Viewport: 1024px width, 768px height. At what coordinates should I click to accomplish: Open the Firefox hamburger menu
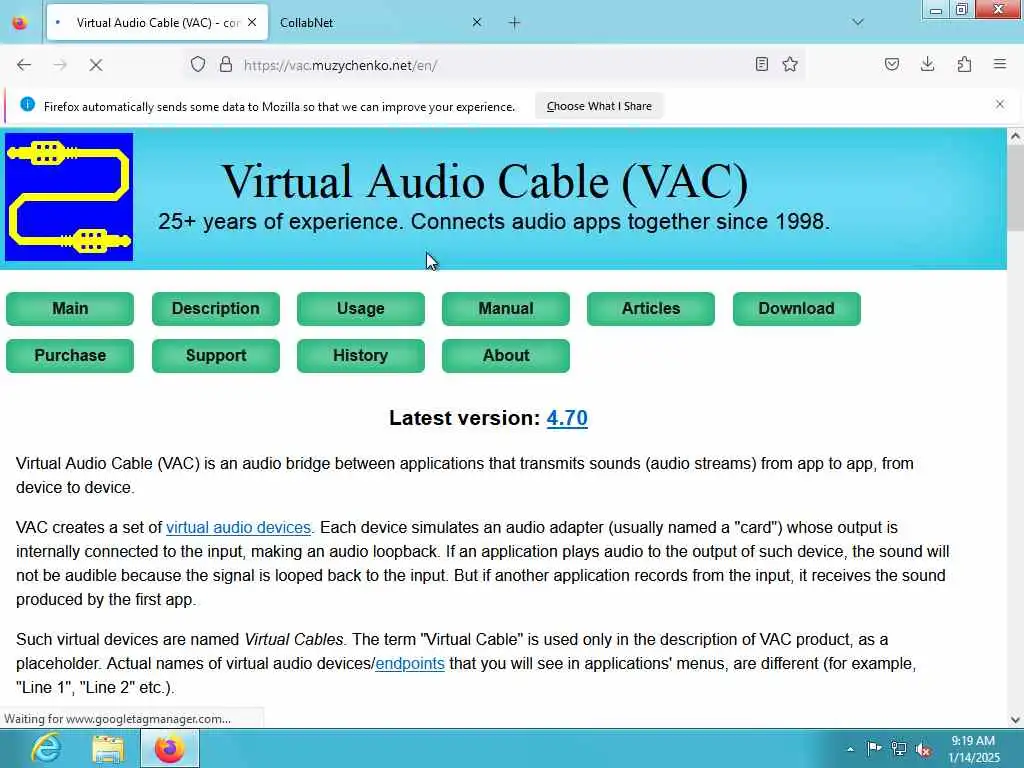click(1000, 64)
